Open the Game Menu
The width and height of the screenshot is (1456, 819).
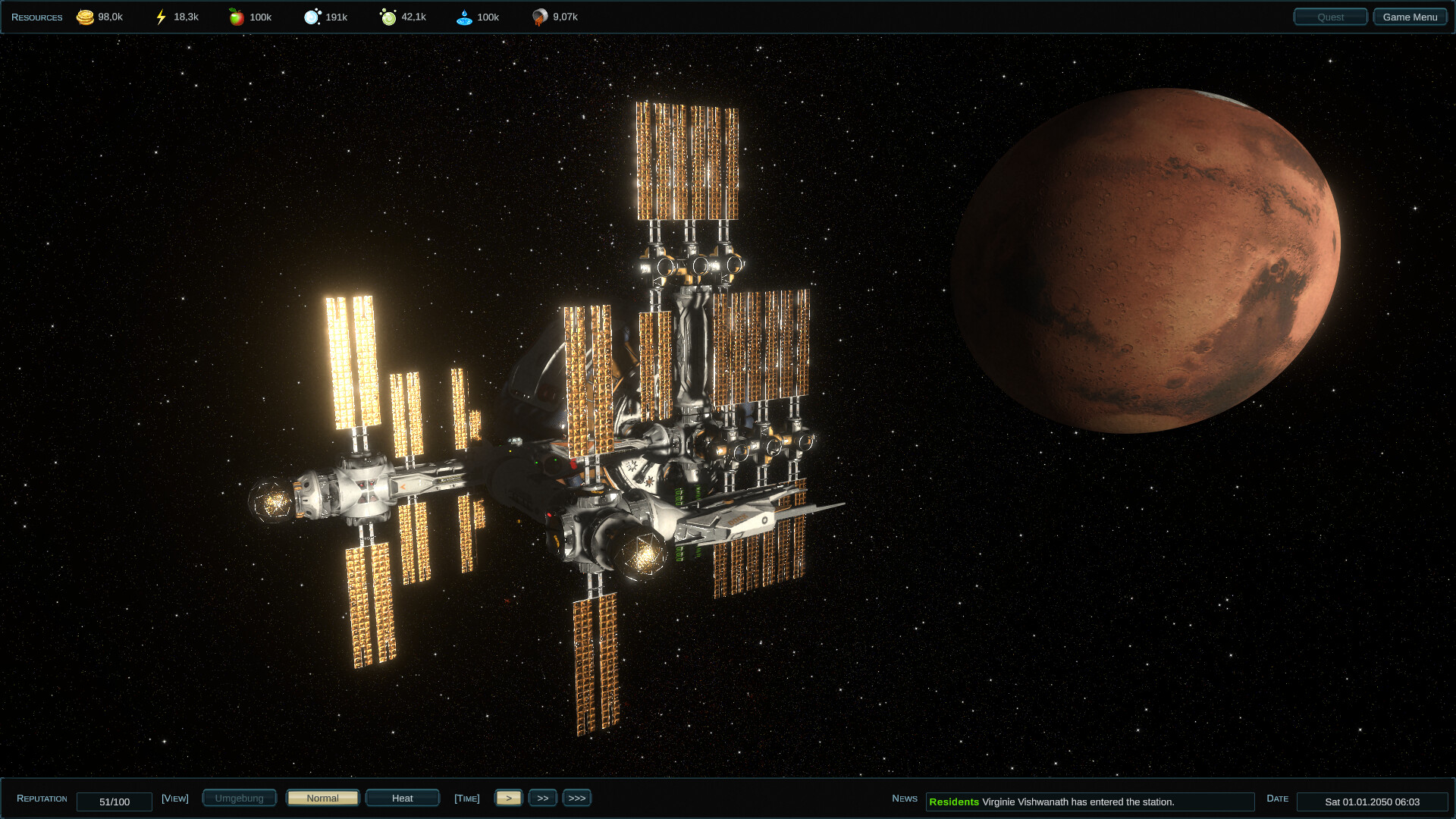pos(1410,16)
